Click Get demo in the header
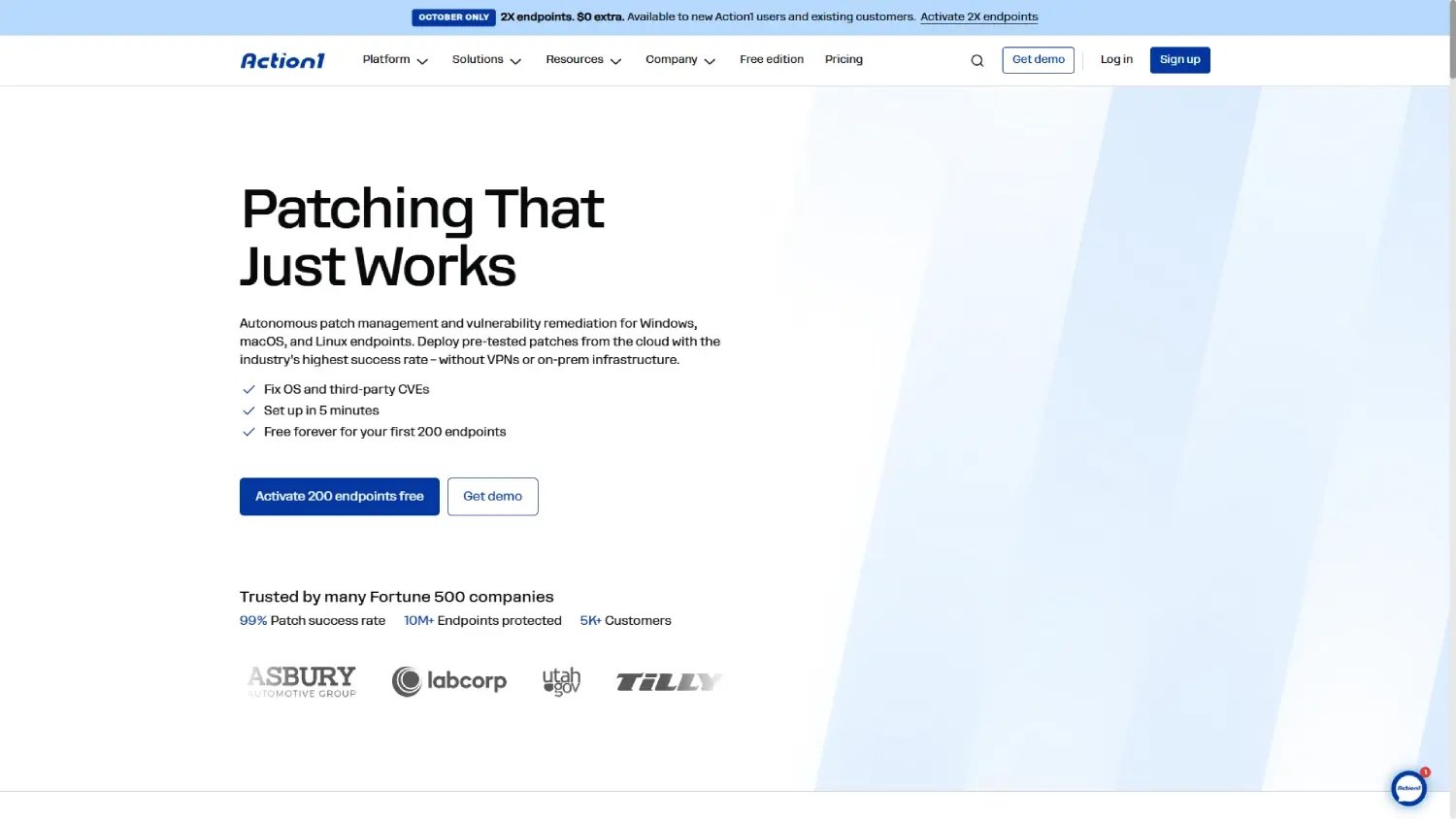Screen dimensions: 1456x819 [x=1039, y=60]
